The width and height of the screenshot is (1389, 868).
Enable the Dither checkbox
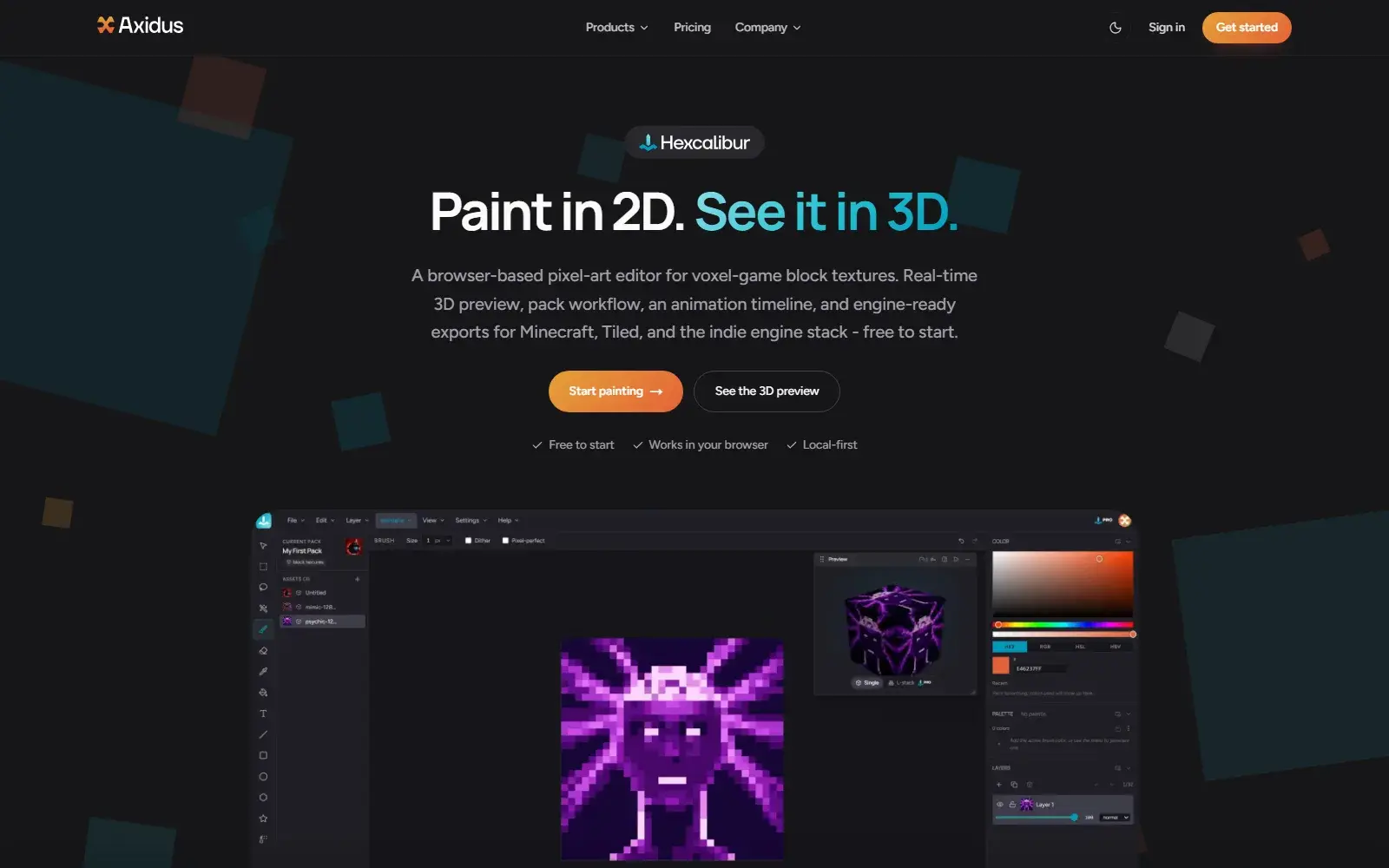(468, 541)
